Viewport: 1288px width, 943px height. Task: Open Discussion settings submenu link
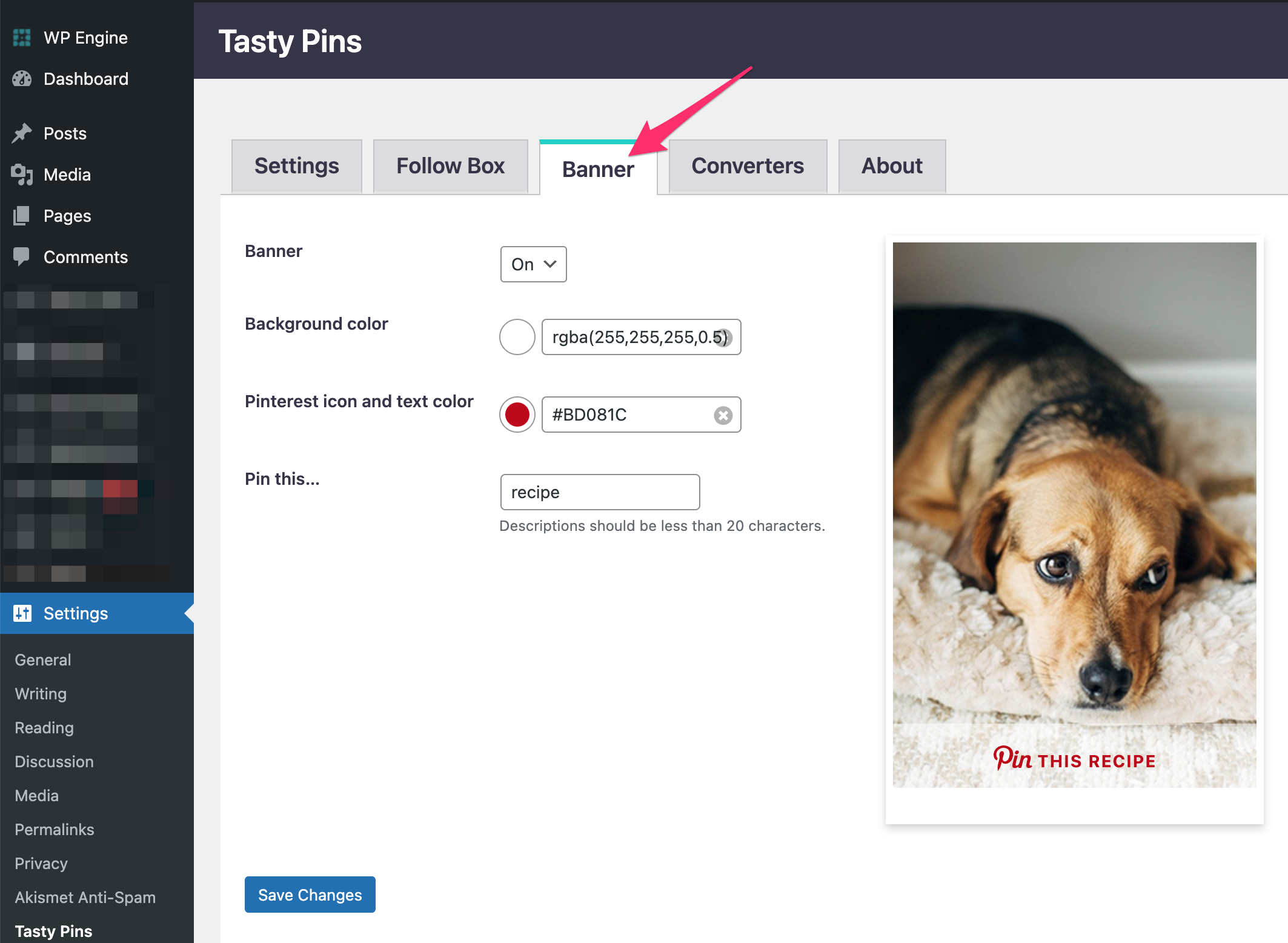point(55,762)
